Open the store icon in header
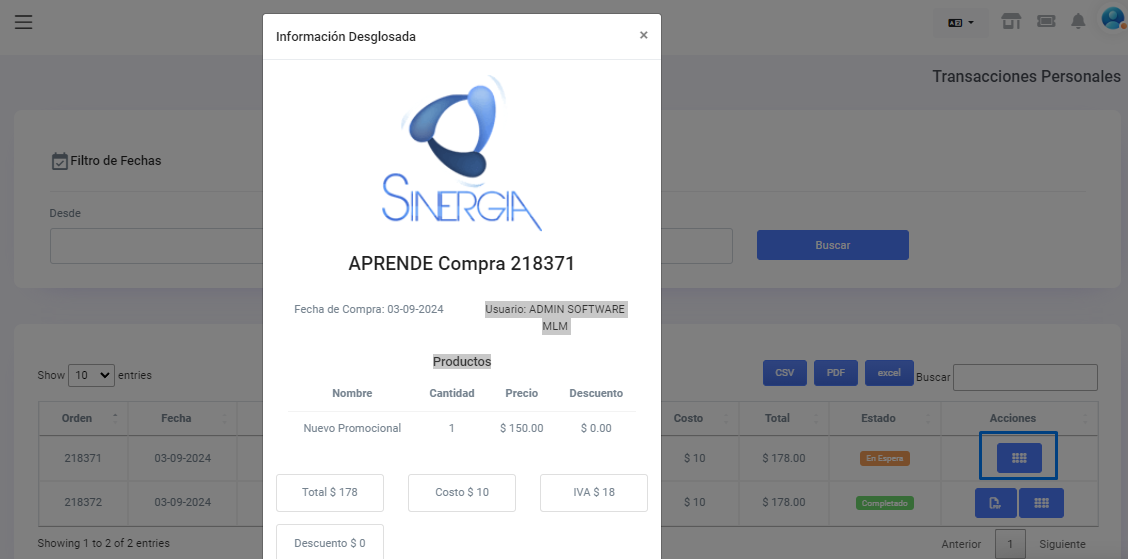 tap(1012, 21)
